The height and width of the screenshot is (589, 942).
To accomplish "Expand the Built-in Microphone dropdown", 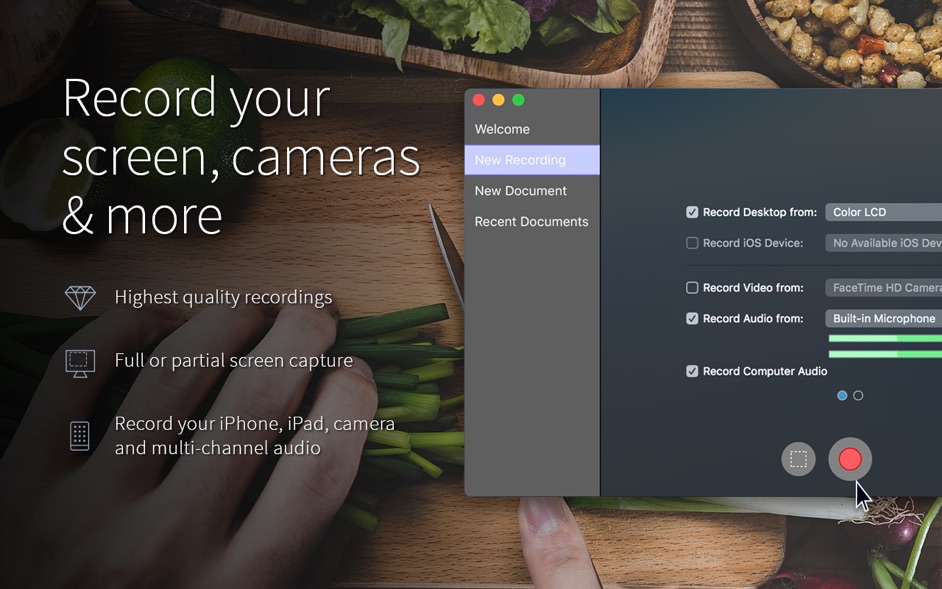I will point(883,319).
